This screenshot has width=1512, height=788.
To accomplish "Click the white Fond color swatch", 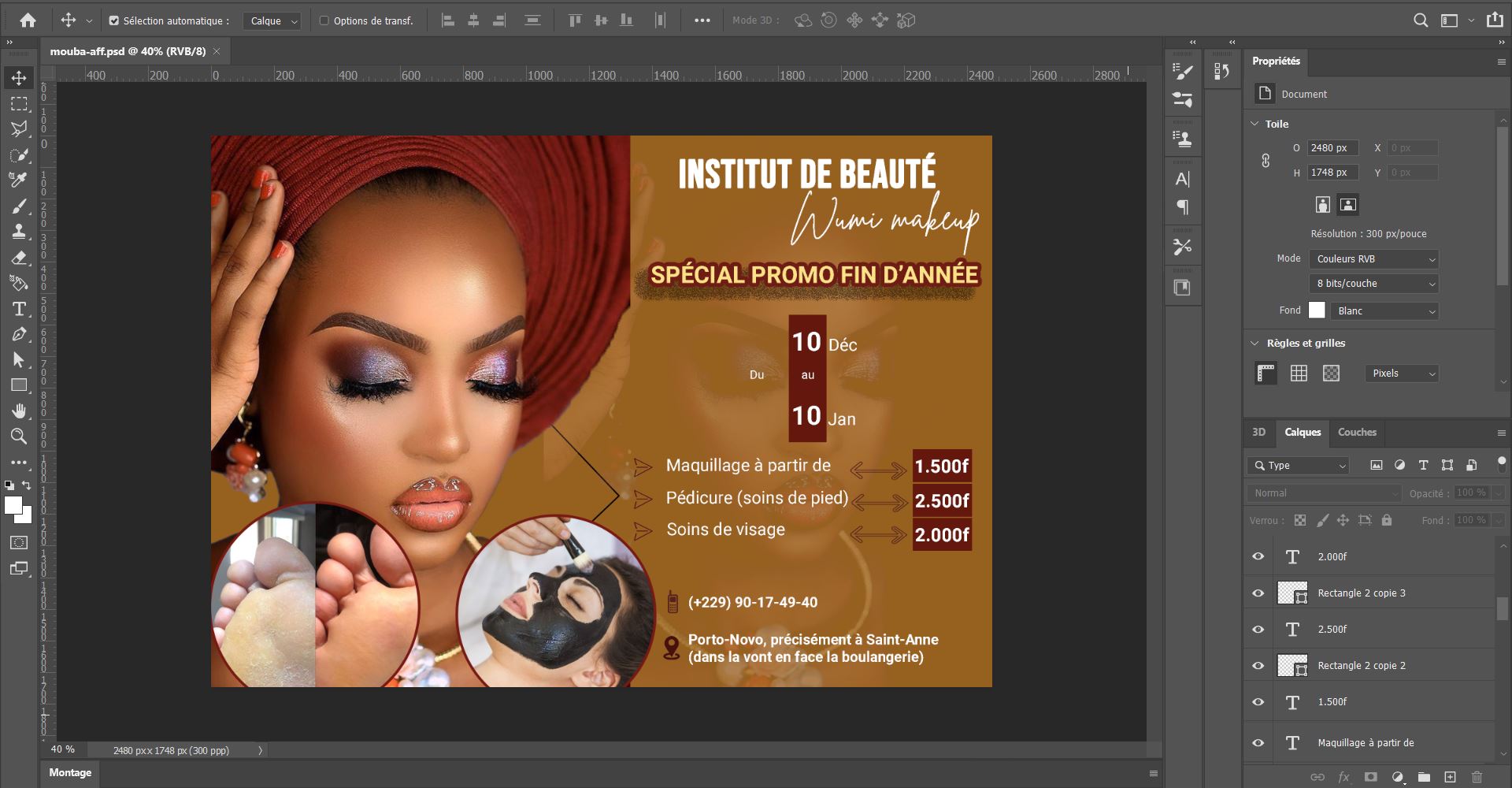I will pyautogui.click(x=1316, y=310).
